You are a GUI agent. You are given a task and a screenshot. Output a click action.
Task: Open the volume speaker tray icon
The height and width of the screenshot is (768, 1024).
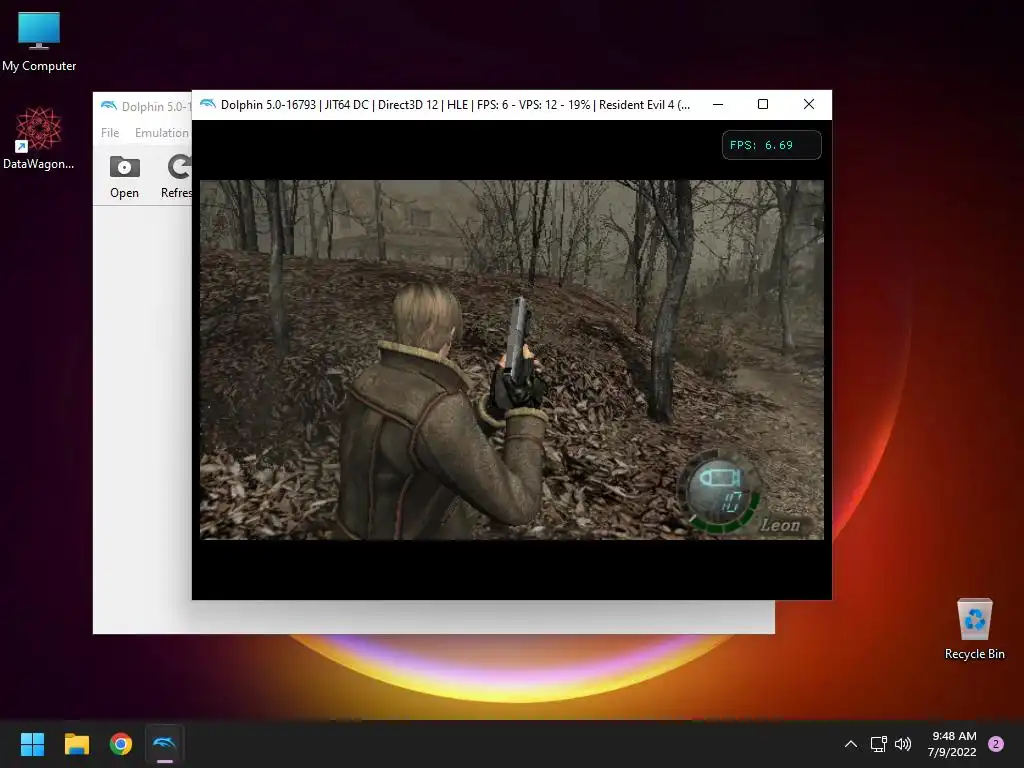(903, 744)
